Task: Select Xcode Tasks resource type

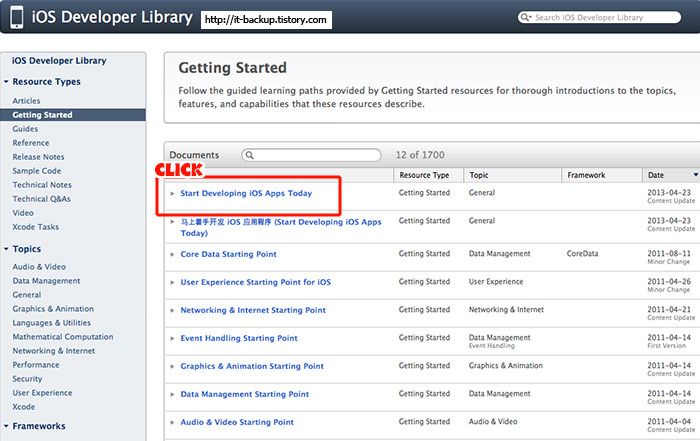Action: pos(36,227)
